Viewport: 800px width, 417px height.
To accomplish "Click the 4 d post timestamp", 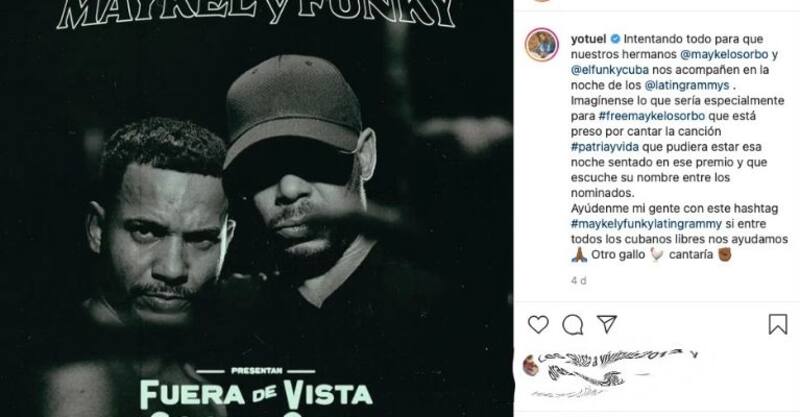I will tap(579, 281).
